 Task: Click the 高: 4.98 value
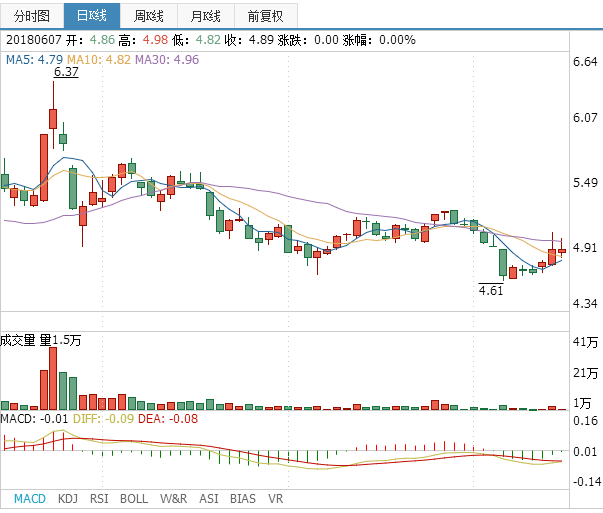pyautogui.click(x=143, y=40)
